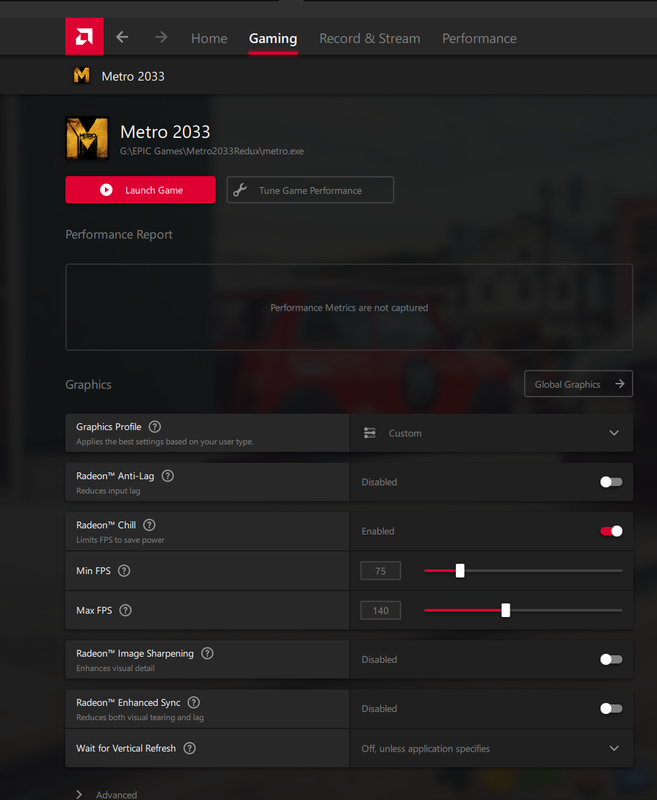
Task: Select the Gaming tab
Action: (x=273, y=38)
